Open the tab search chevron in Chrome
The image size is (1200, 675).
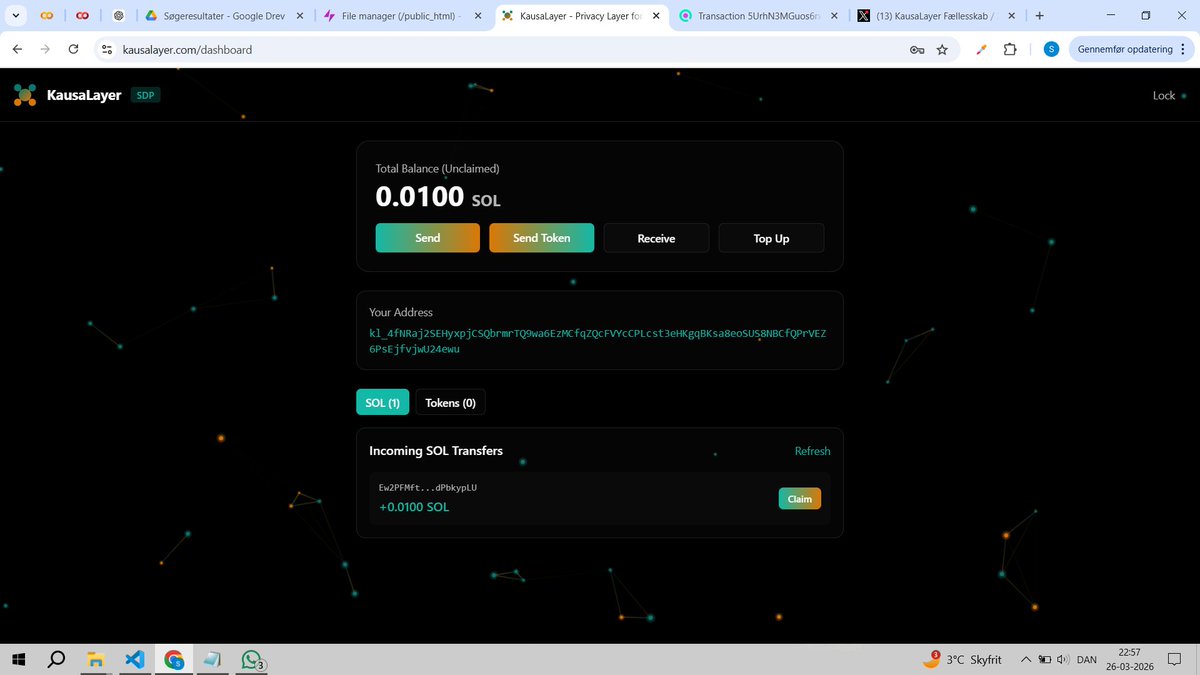(x=16, y=16)
